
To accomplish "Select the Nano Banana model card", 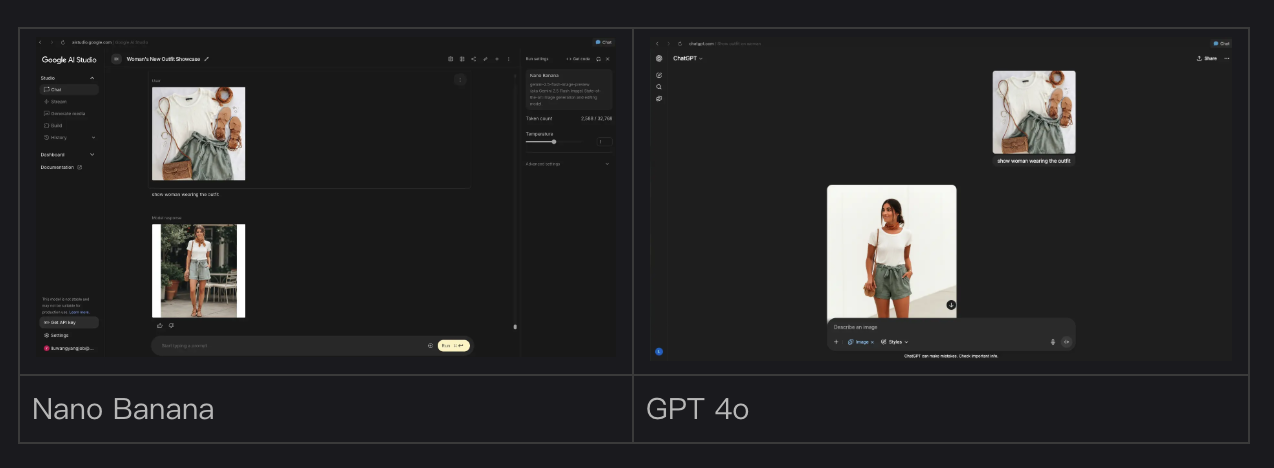I will pos(569,89).
